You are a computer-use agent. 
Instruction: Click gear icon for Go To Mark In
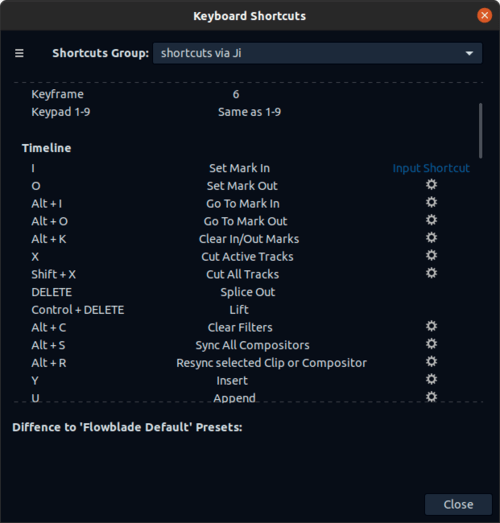pyautogui.click(x=431, y=202)
